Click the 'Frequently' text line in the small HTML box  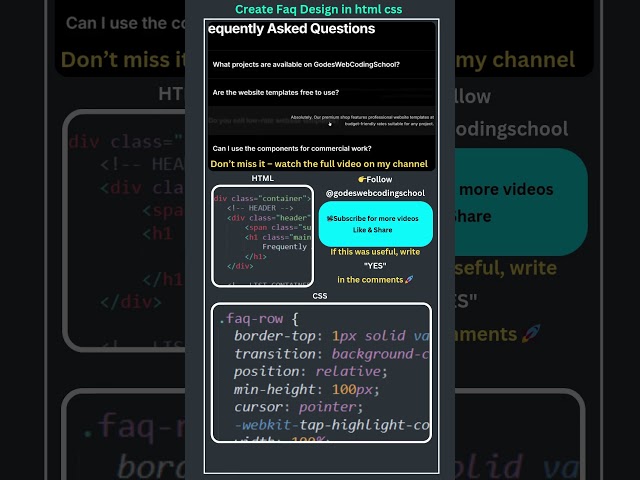point(284,247)
